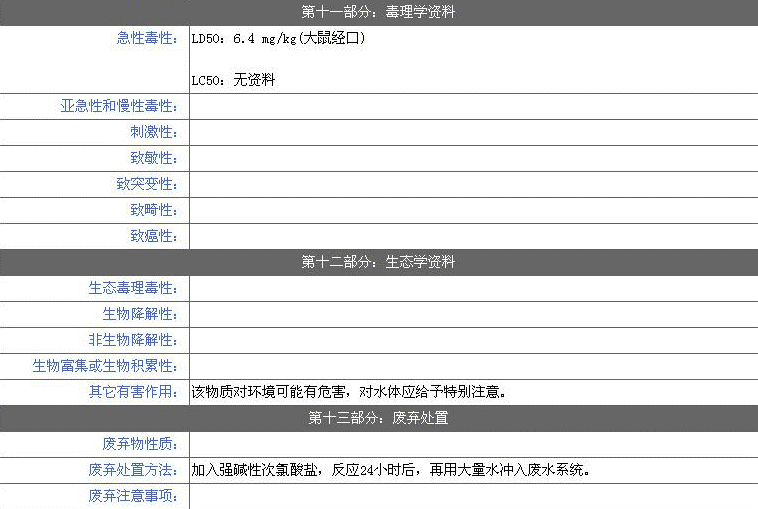
Task: Open the 亚急性和慢性毒性 label
Action: 119,107
